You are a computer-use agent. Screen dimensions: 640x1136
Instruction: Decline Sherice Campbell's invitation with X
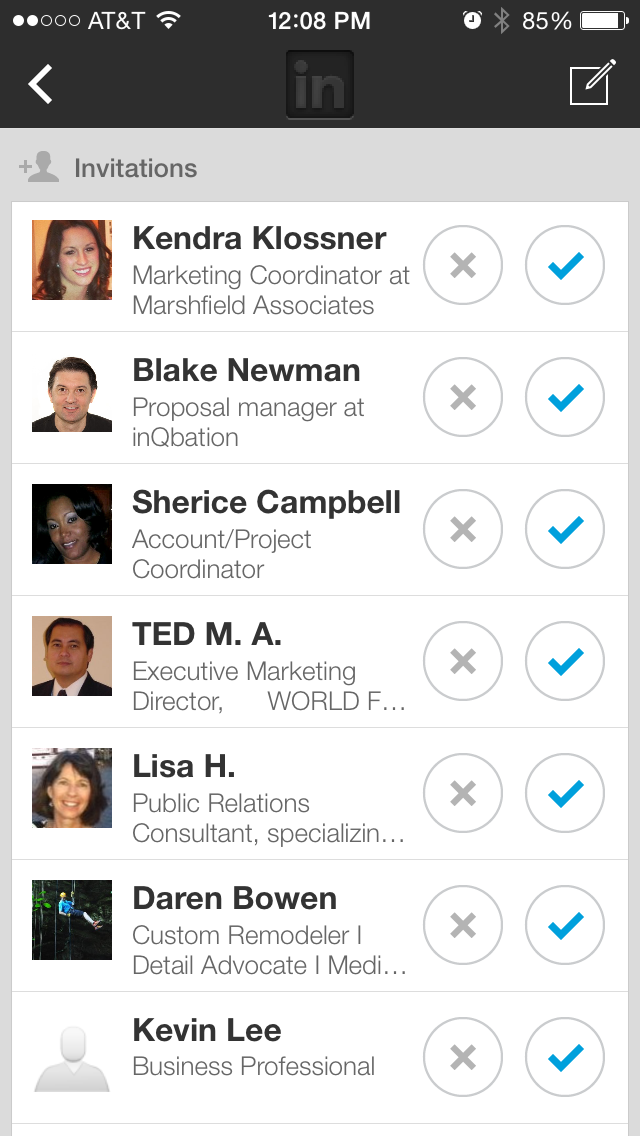click(x=463, y=529)
